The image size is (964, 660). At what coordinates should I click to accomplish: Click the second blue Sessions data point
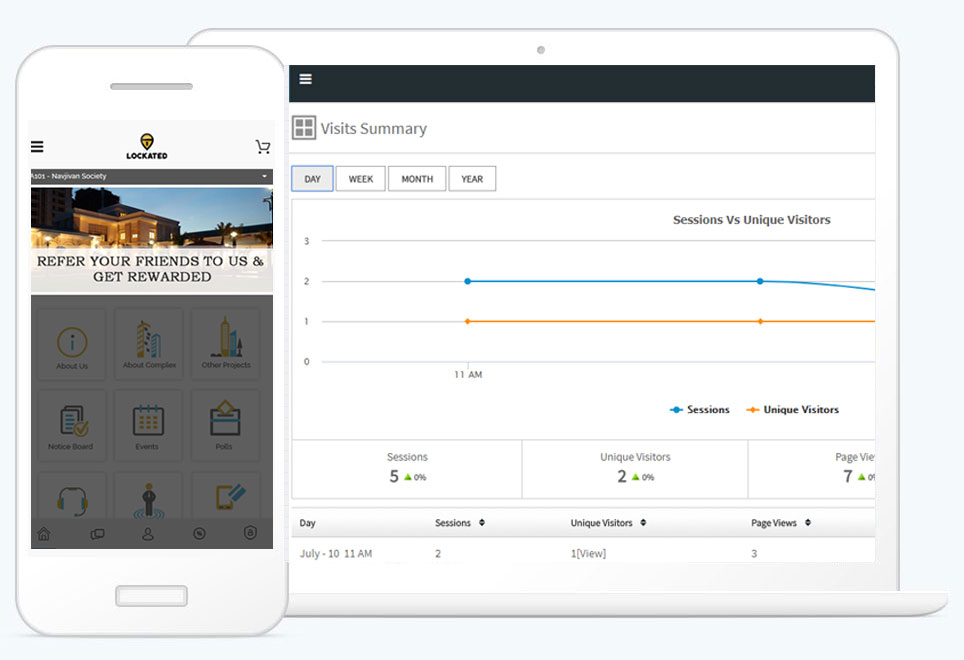tap(761, 281)
